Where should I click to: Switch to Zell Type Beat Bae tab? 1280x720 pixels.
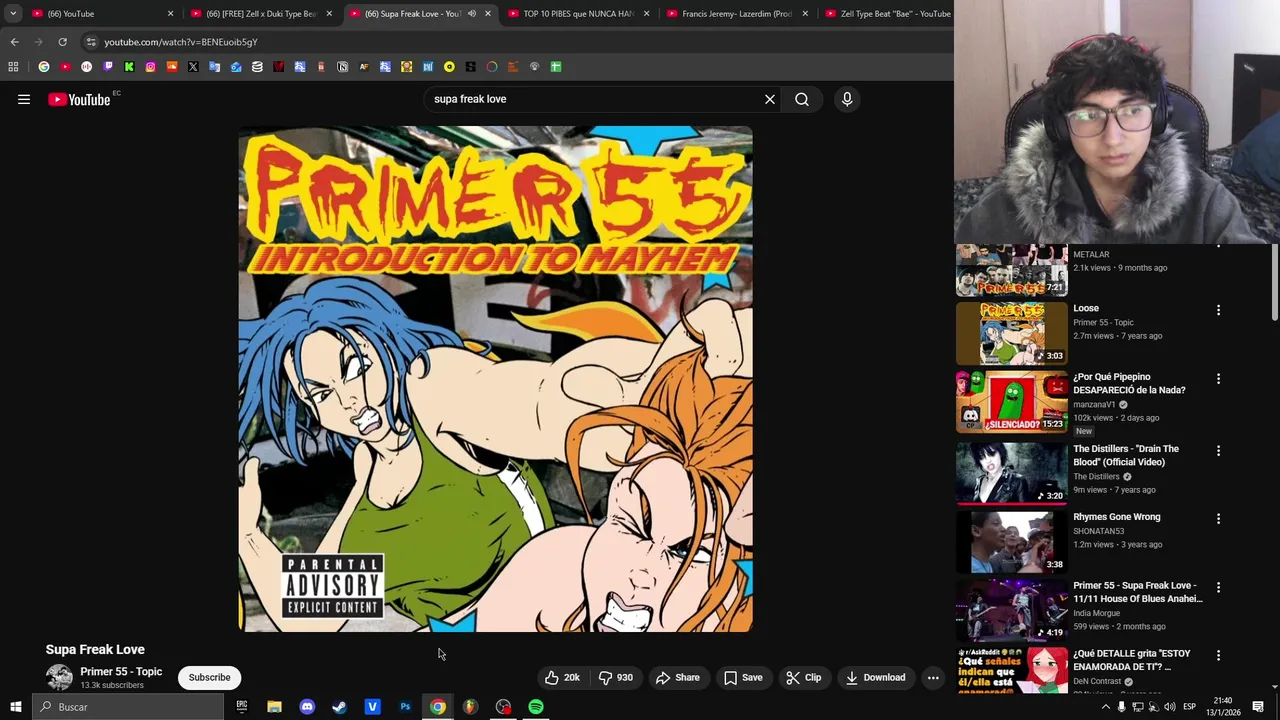[x=886, y=13]
